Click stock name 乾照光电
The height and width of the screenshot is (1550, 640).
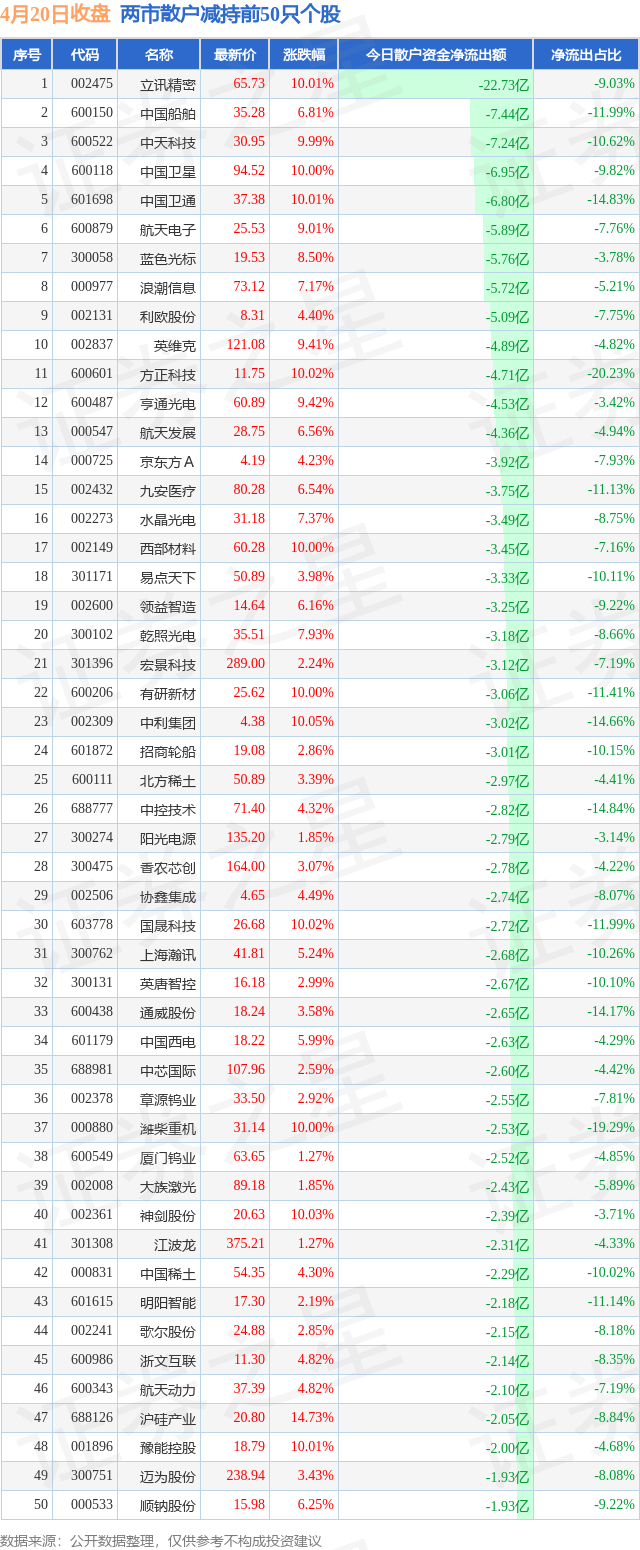tap(168, 635)
